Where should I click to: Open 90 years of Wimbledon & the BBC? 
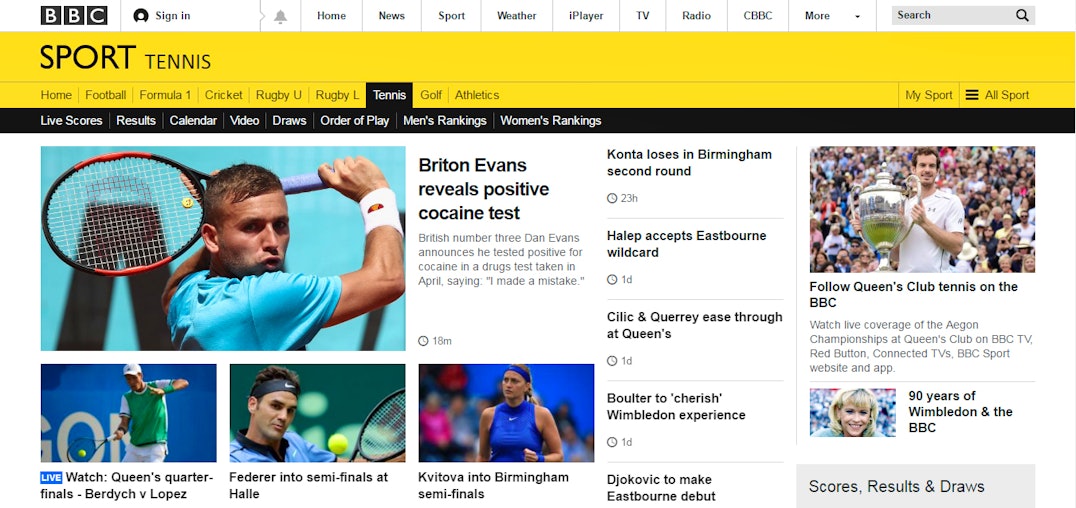tap(960, 412)
